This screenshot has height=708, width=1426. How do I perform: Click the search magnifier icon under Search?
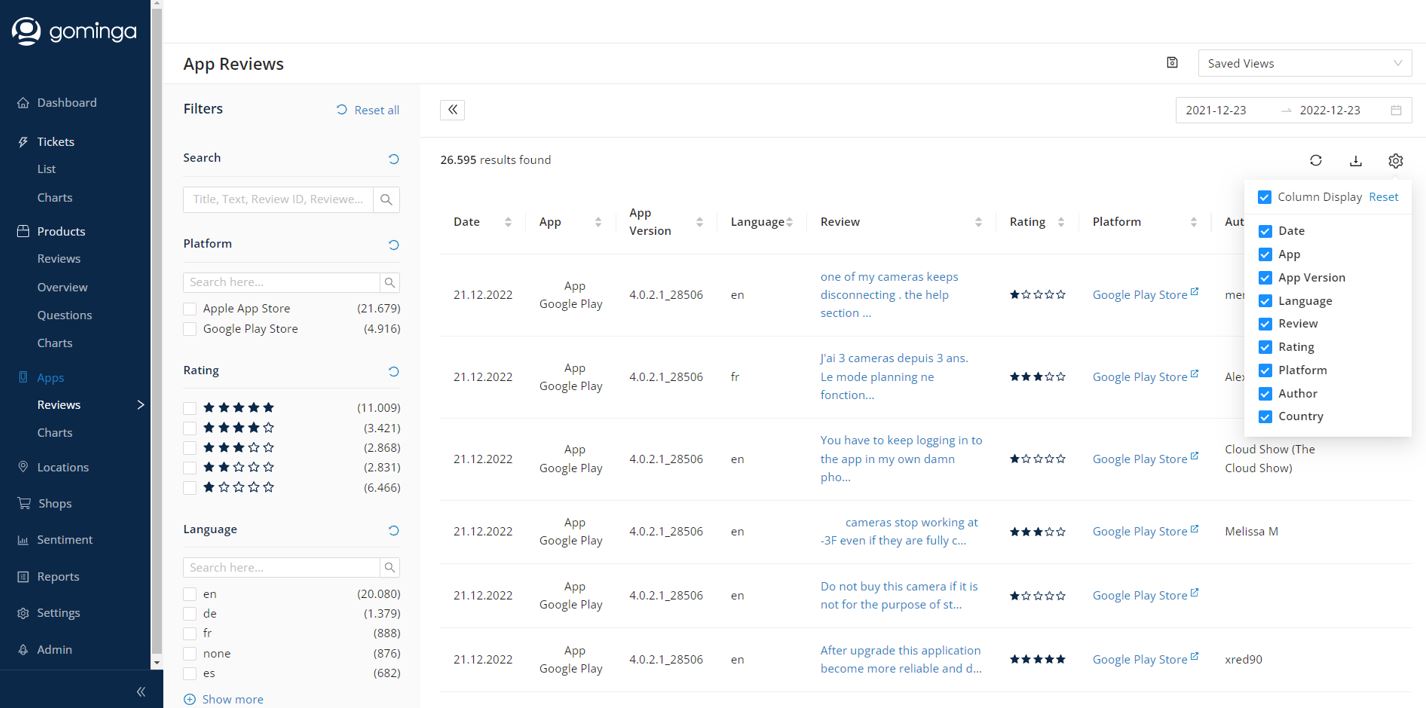(386, 199)
